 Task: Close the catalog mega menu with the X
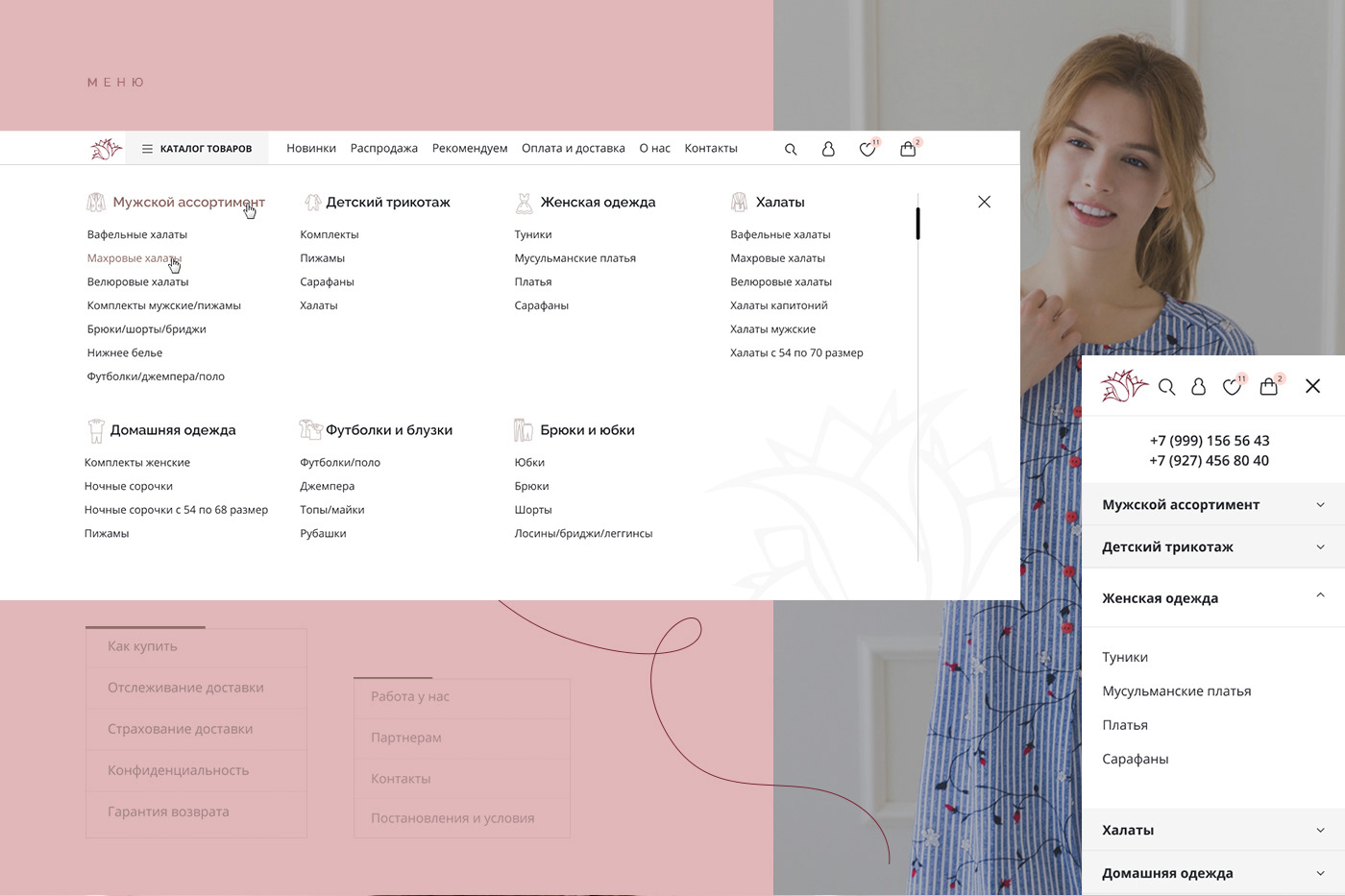[984, 202]
